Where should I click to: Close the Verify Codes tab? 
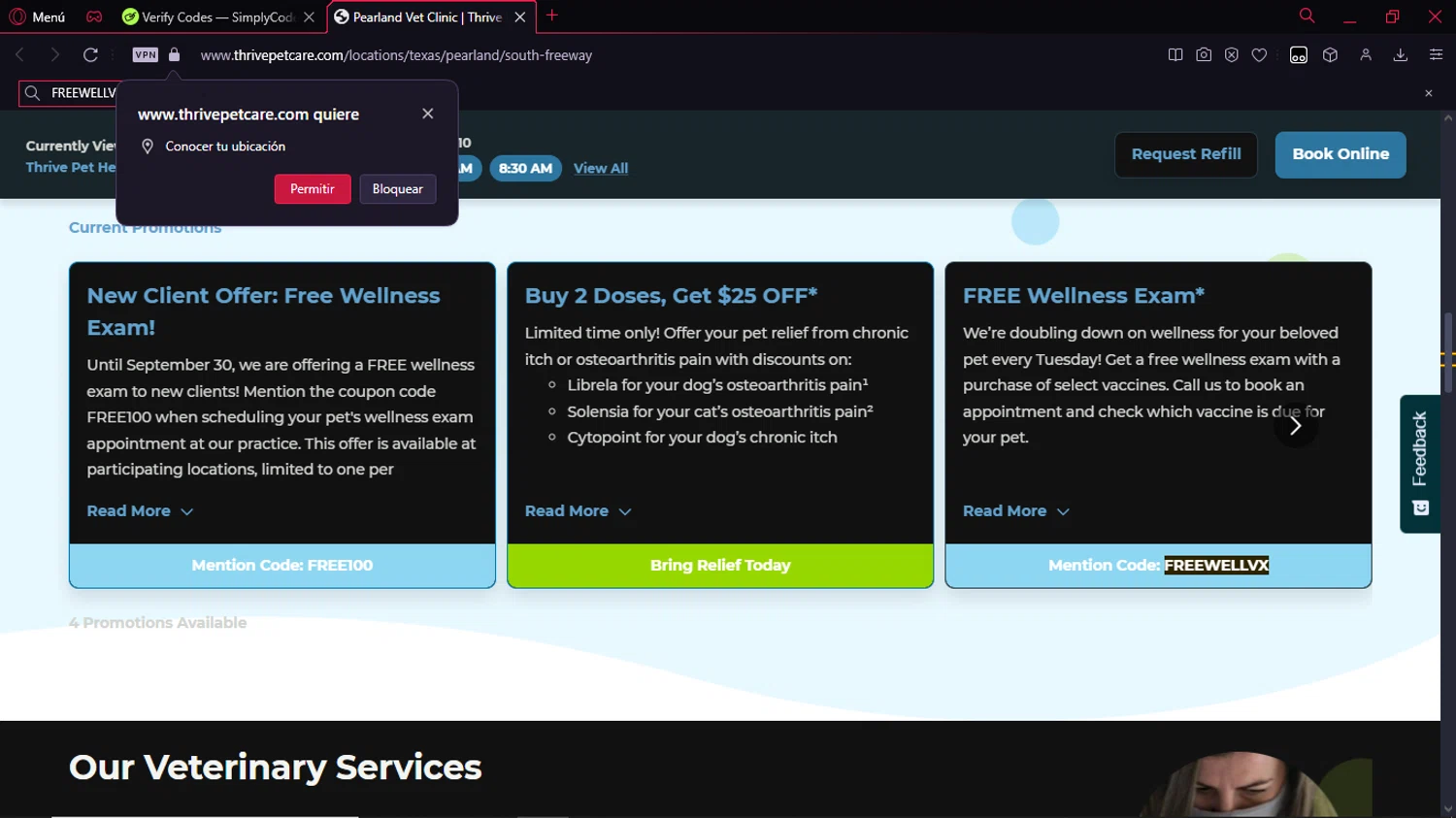(x=309, y=16)
